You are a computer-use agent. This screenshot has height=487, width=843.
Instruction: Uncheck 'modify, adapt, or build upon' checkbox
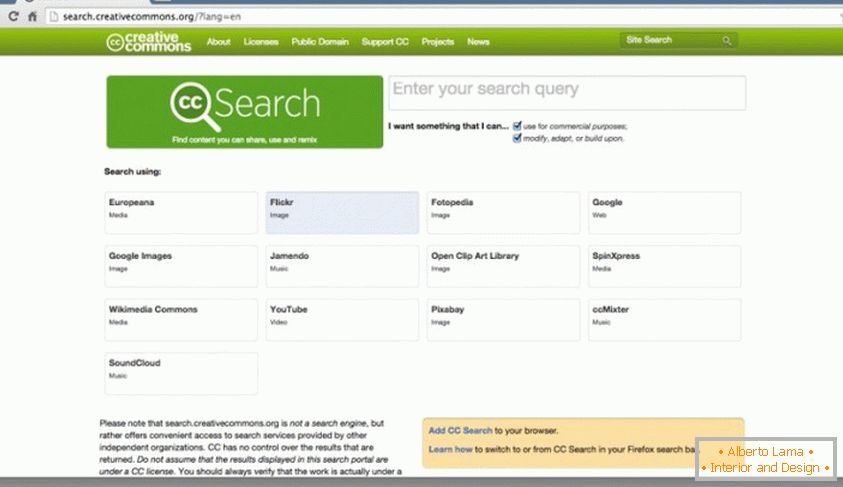(517, 138)
